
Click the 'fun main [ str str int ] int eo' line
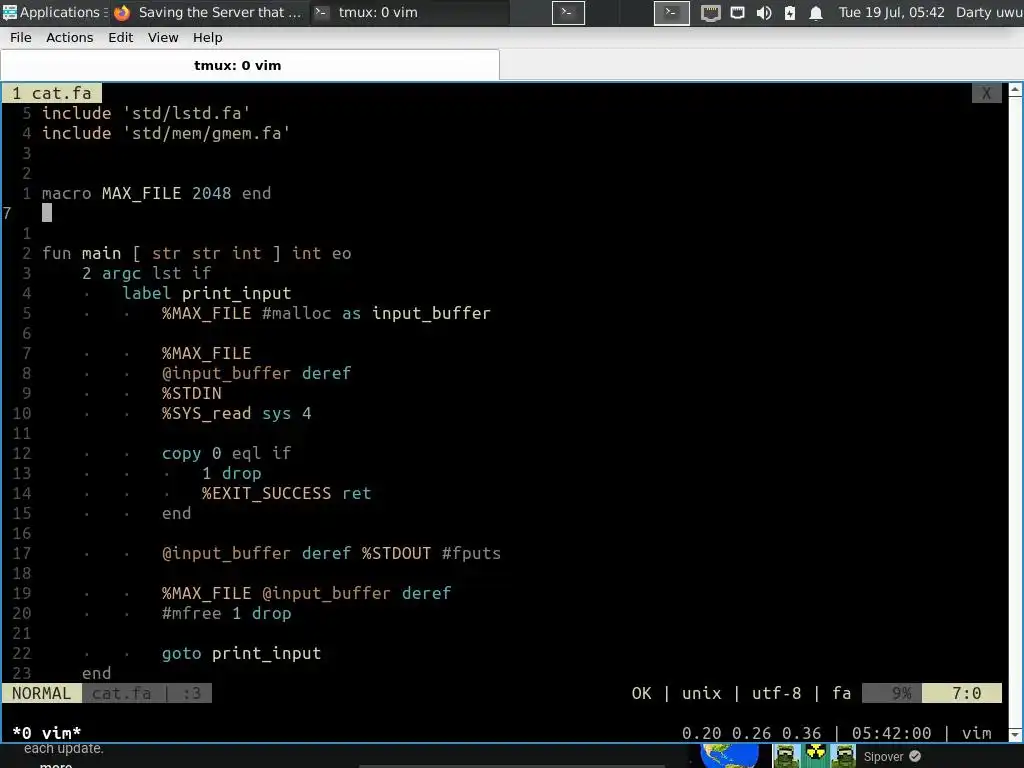pyautogui.click(x=197, y=253)
